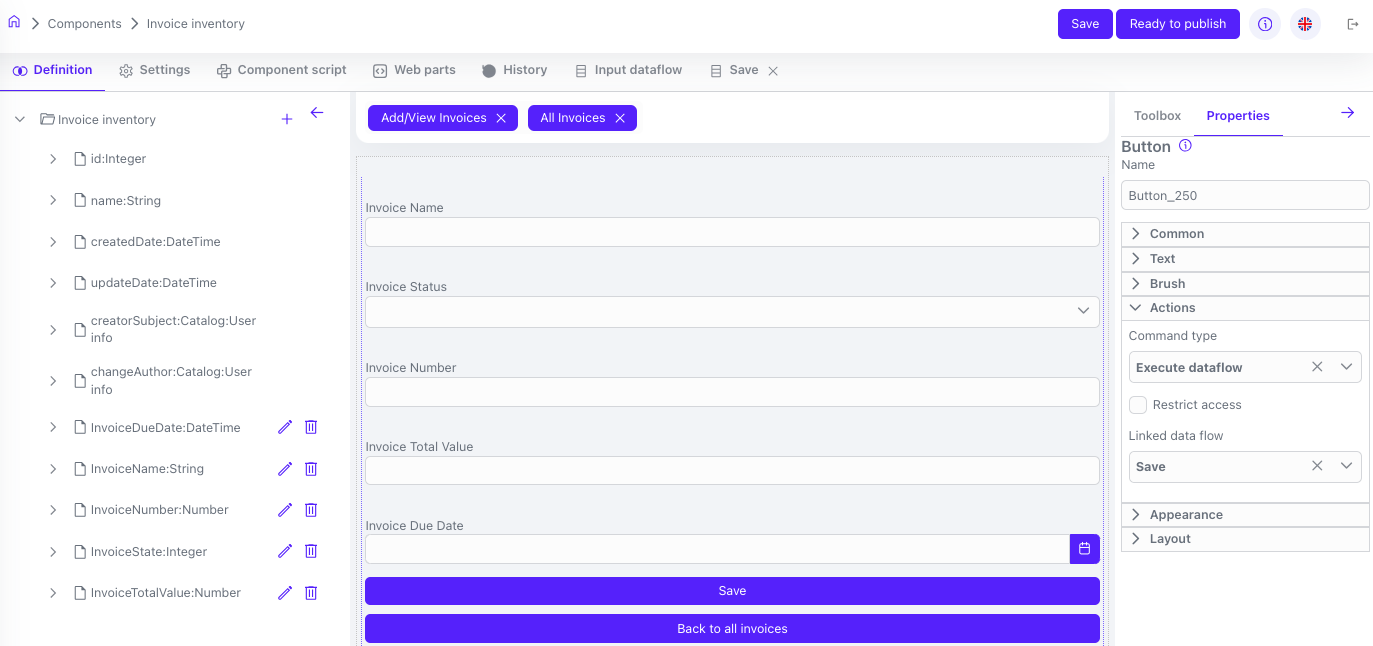Clear the Linked data flow selection
The height and width of the screenshot is (646, 1373).
pyautogui.click(x=1317, y=466)
